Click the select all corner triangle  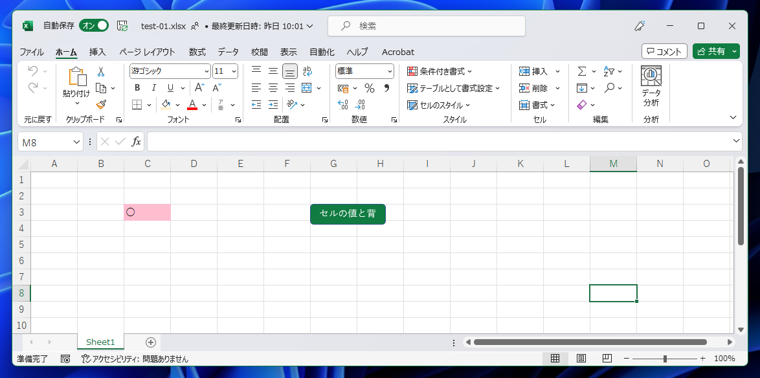[x=24, y=164]
